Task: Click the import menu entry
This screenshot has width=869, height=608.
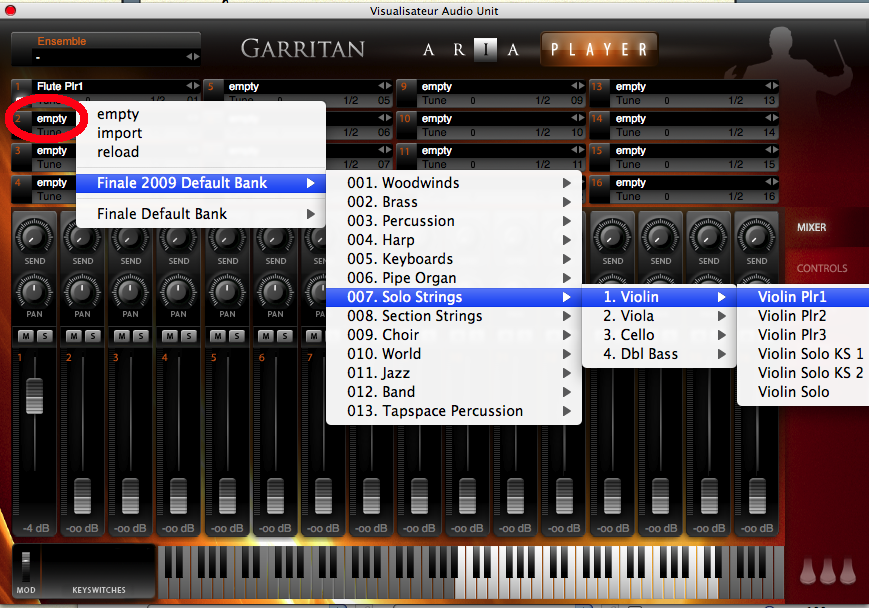Action: click(x=119, y=133)
